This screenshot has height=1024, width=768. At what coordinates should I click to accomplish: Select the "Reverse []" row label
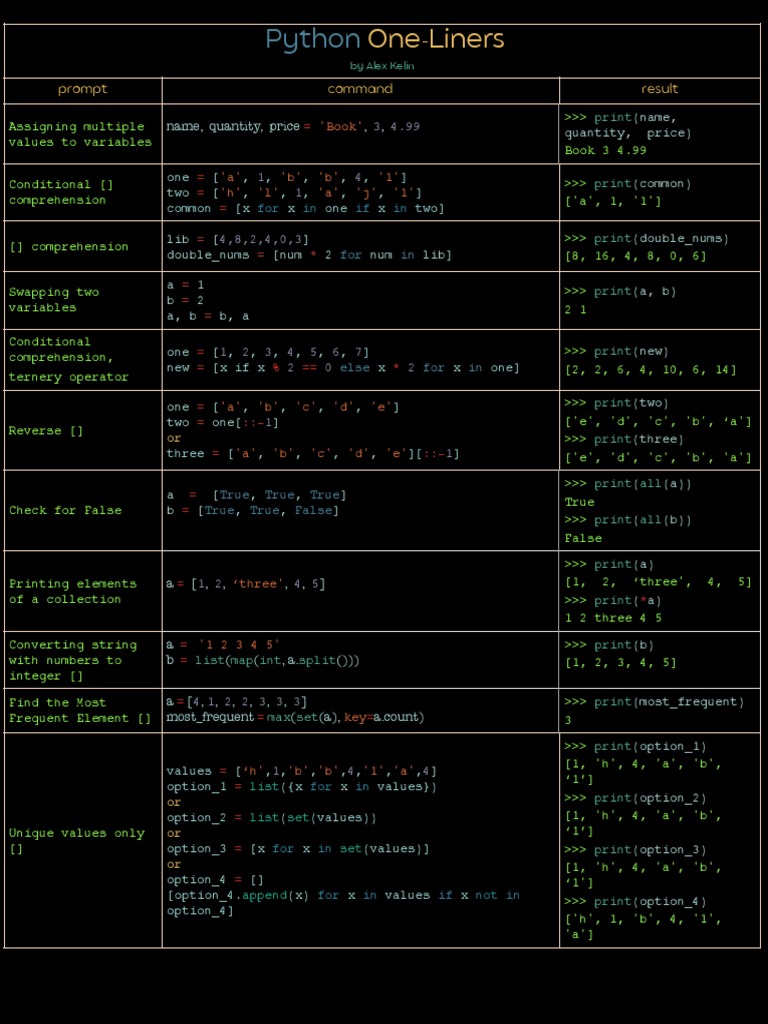pos(46,431)
